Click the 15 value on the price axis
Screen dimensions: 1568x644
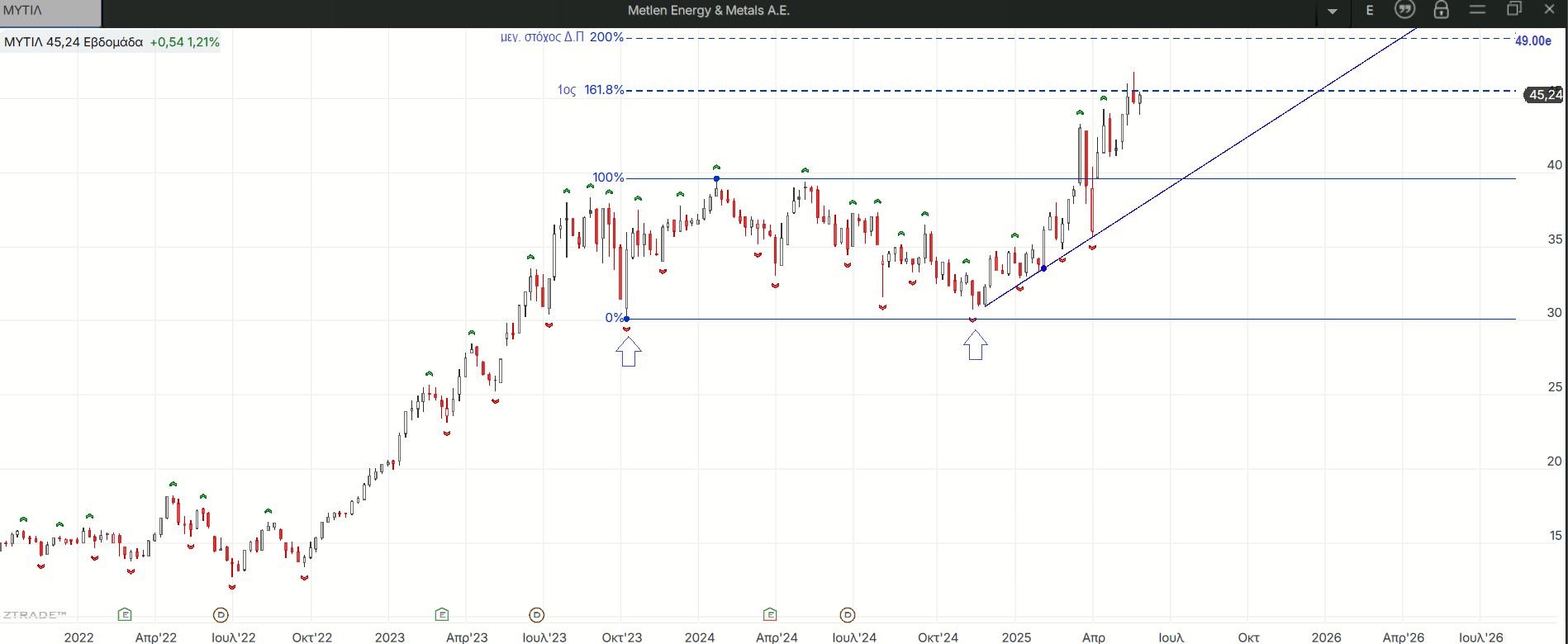point(1556,536)
